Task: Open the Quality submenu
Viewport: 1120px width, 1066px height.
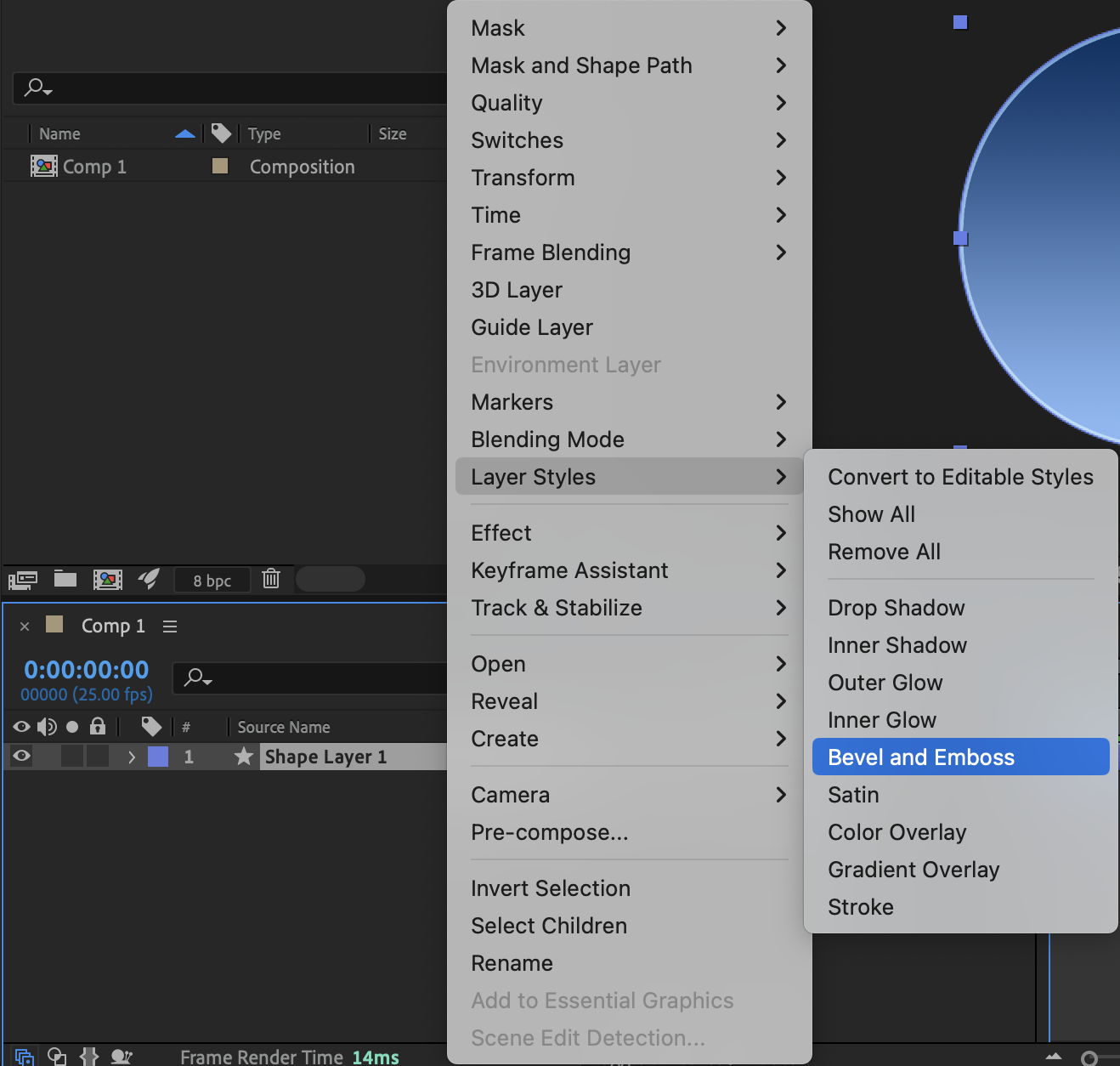Action: pyautogui.click(x=630, y=103)
